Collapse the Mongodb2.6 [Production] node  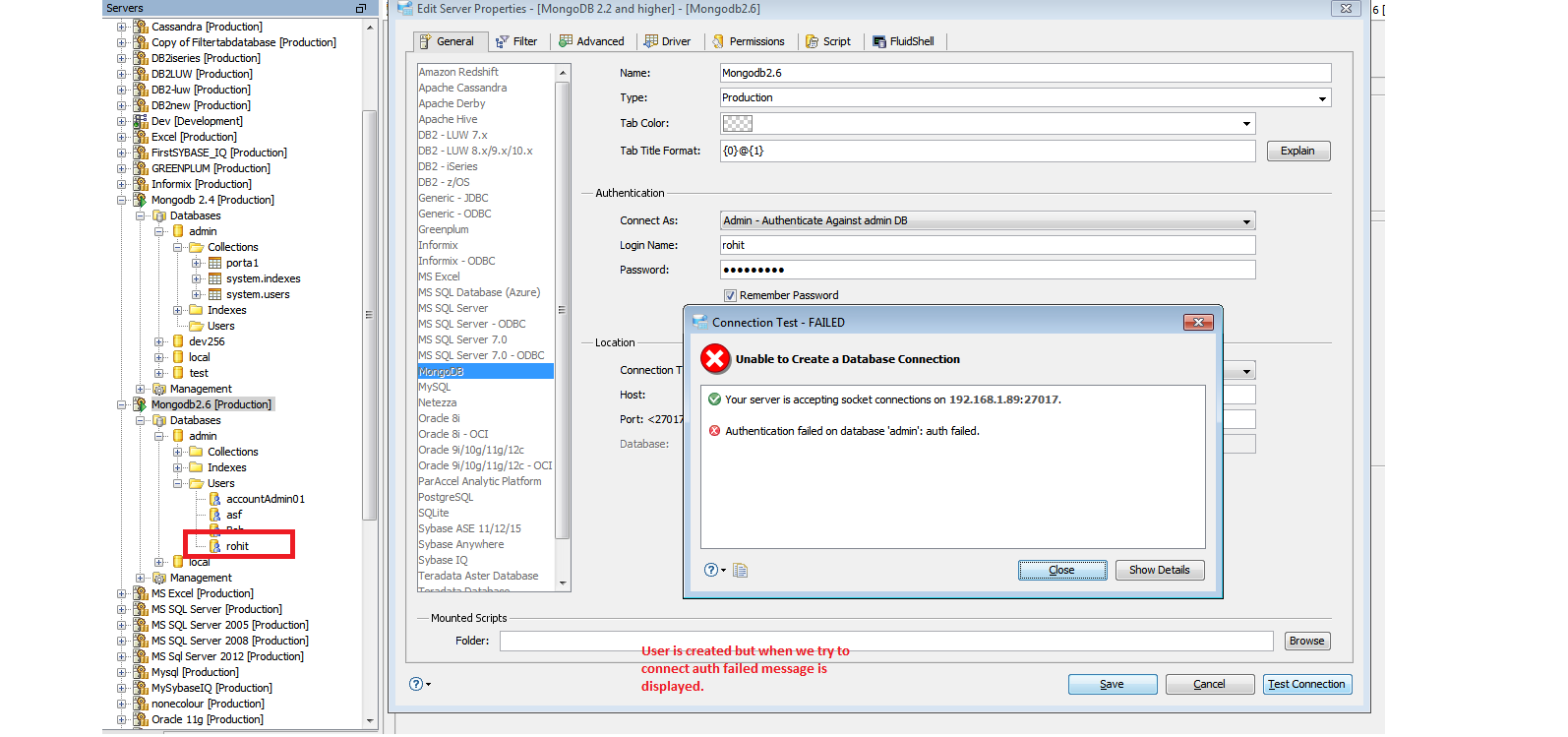click(122, 404)
